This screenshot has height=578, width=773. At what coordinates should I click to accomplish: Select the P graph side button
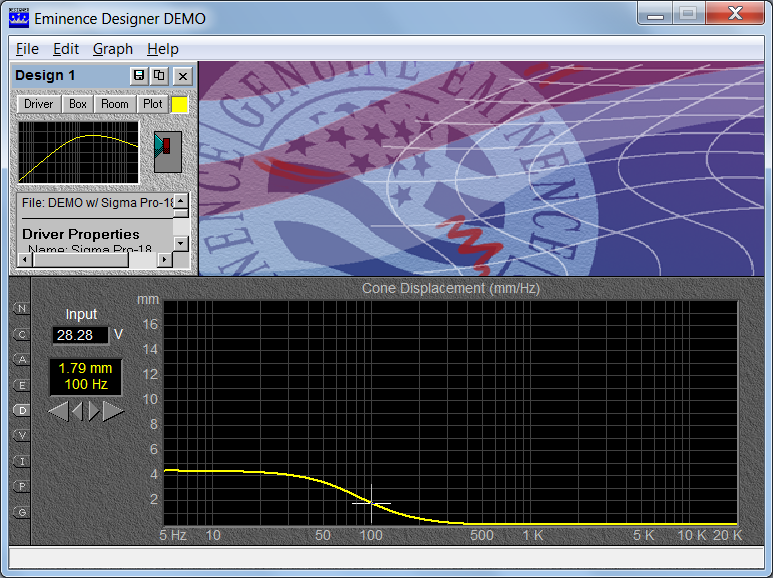point(22,486)
